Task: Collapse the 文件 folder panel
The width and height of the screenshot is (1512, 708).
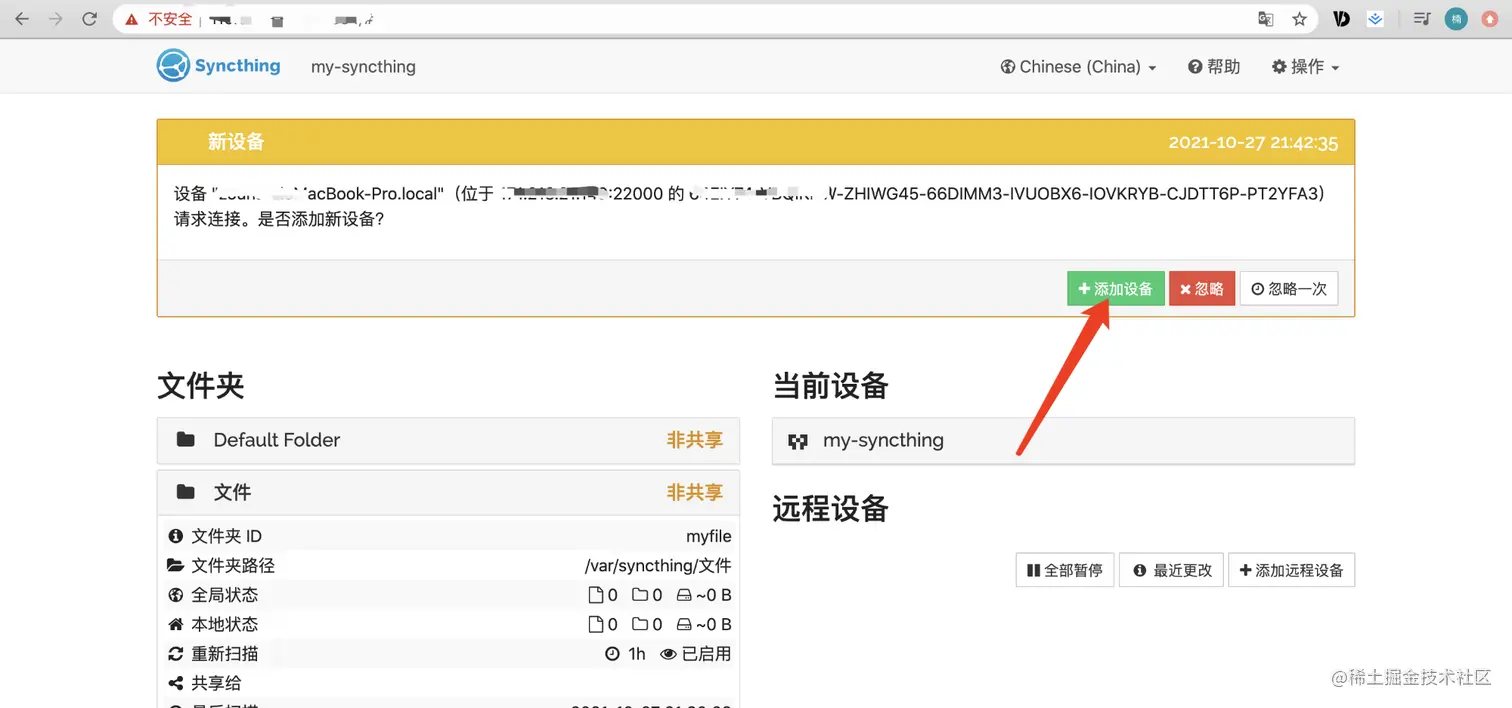Action: click(x=448, y=492)
